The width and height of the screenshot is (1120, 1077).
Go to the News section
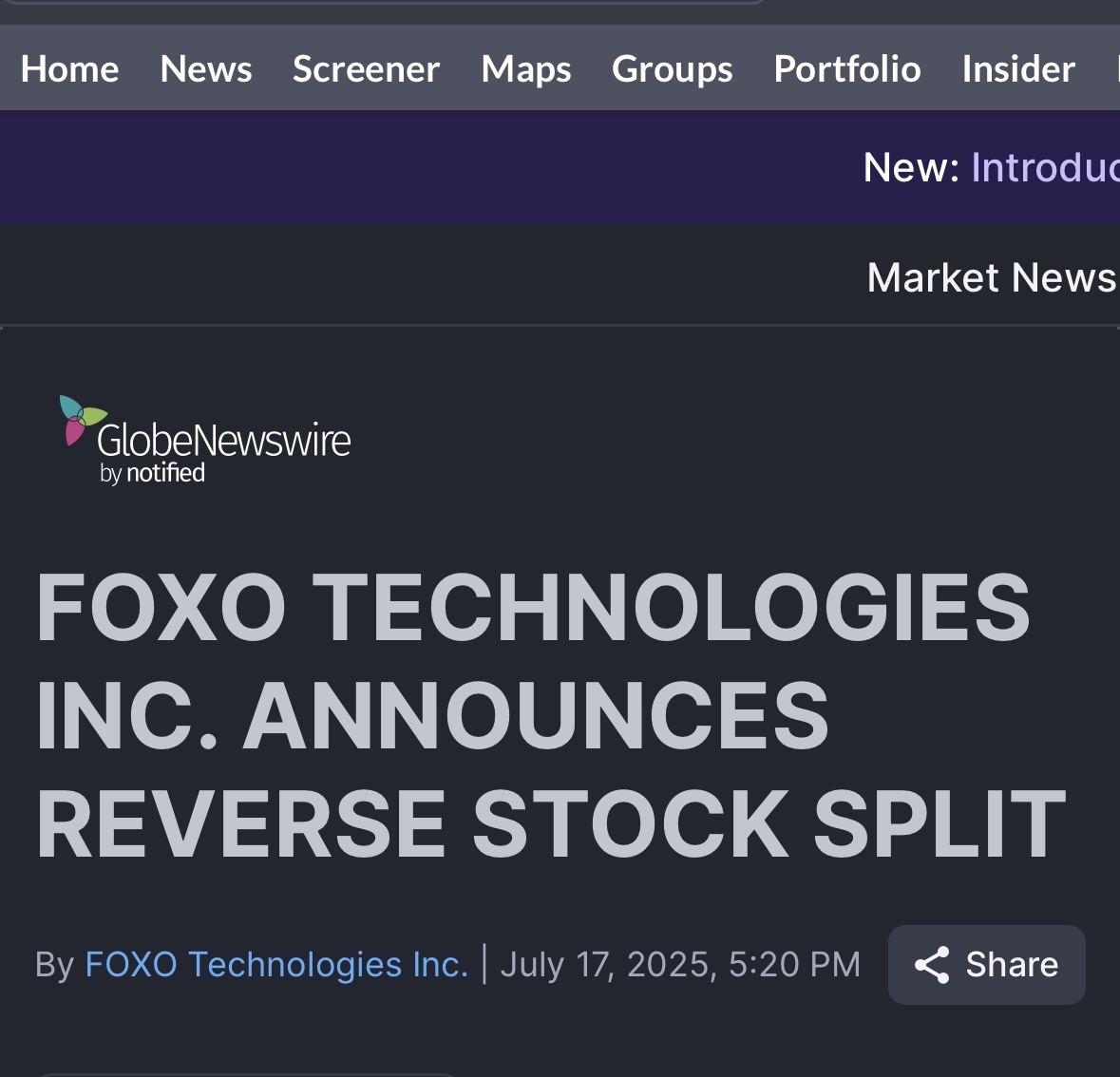coord(206,69)
